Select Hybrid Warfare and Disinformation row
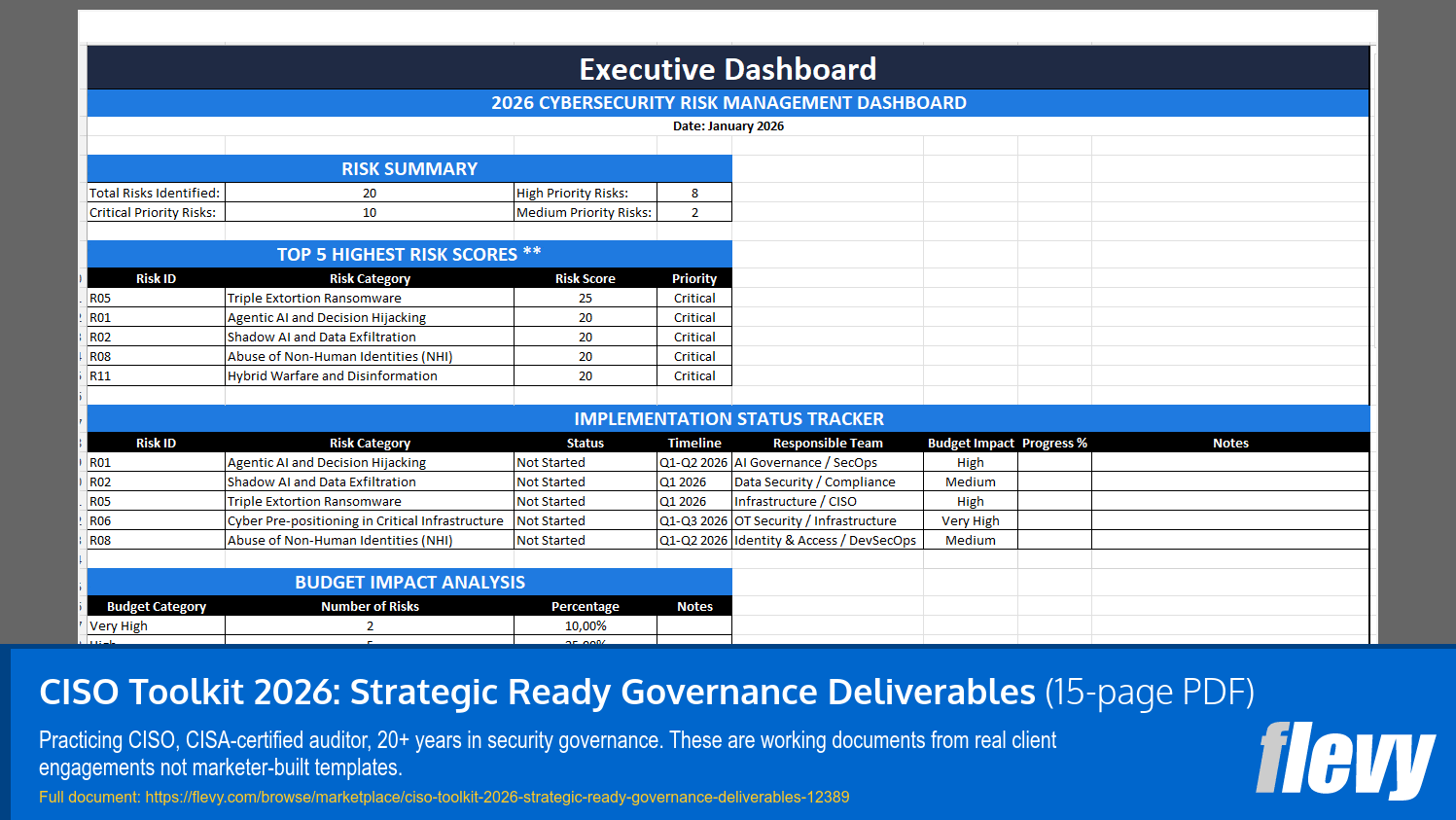Screen dimensions: 1456x820 [x=409, y=375]
